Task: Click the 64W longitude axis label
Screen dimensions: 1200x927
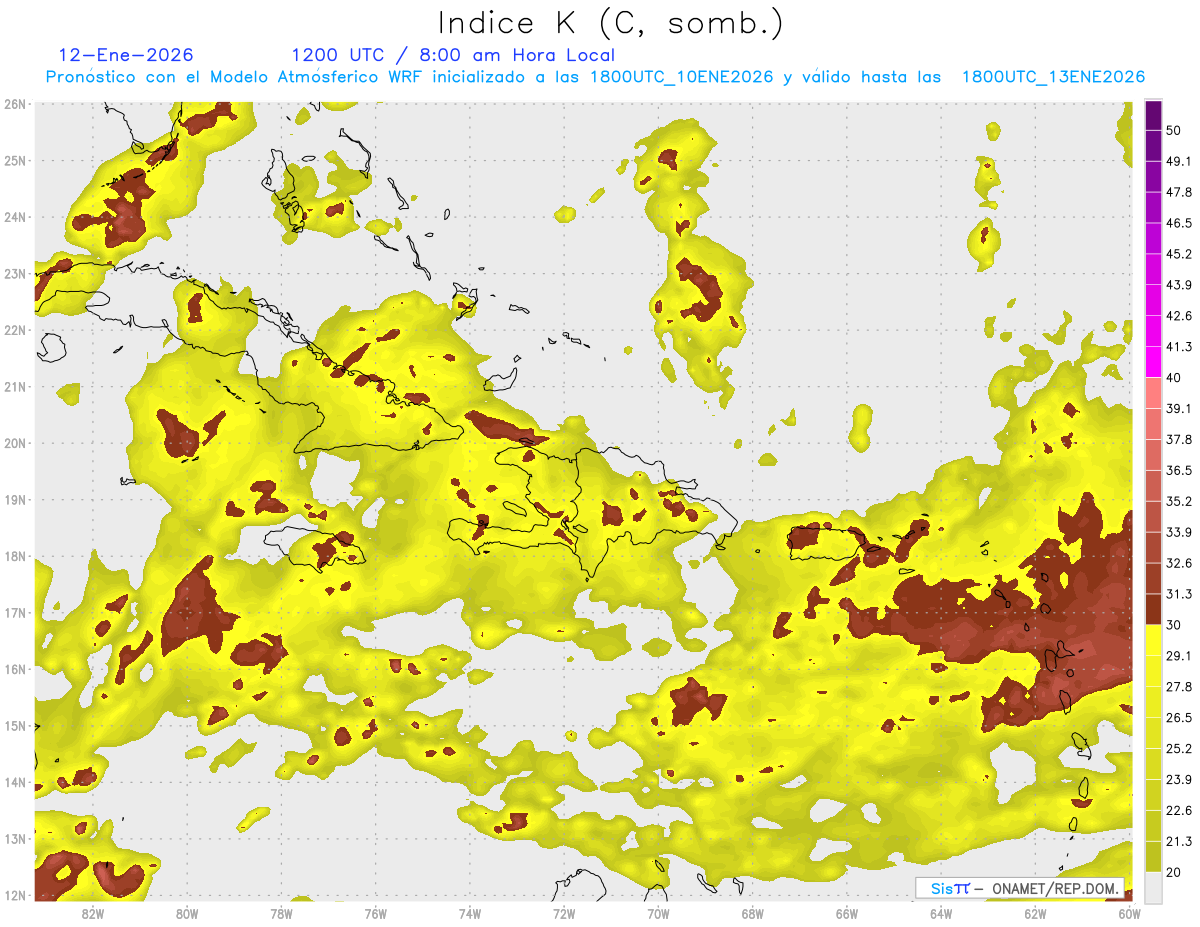Action: (941, 913)
